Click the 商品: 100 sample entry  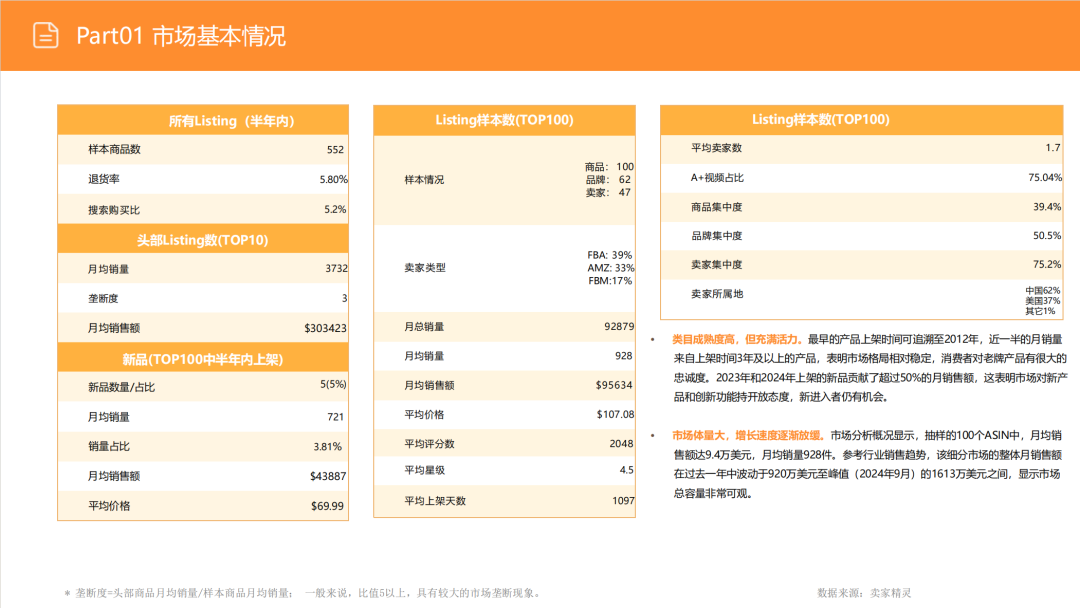pyautogui.click(x=609, y=167)
